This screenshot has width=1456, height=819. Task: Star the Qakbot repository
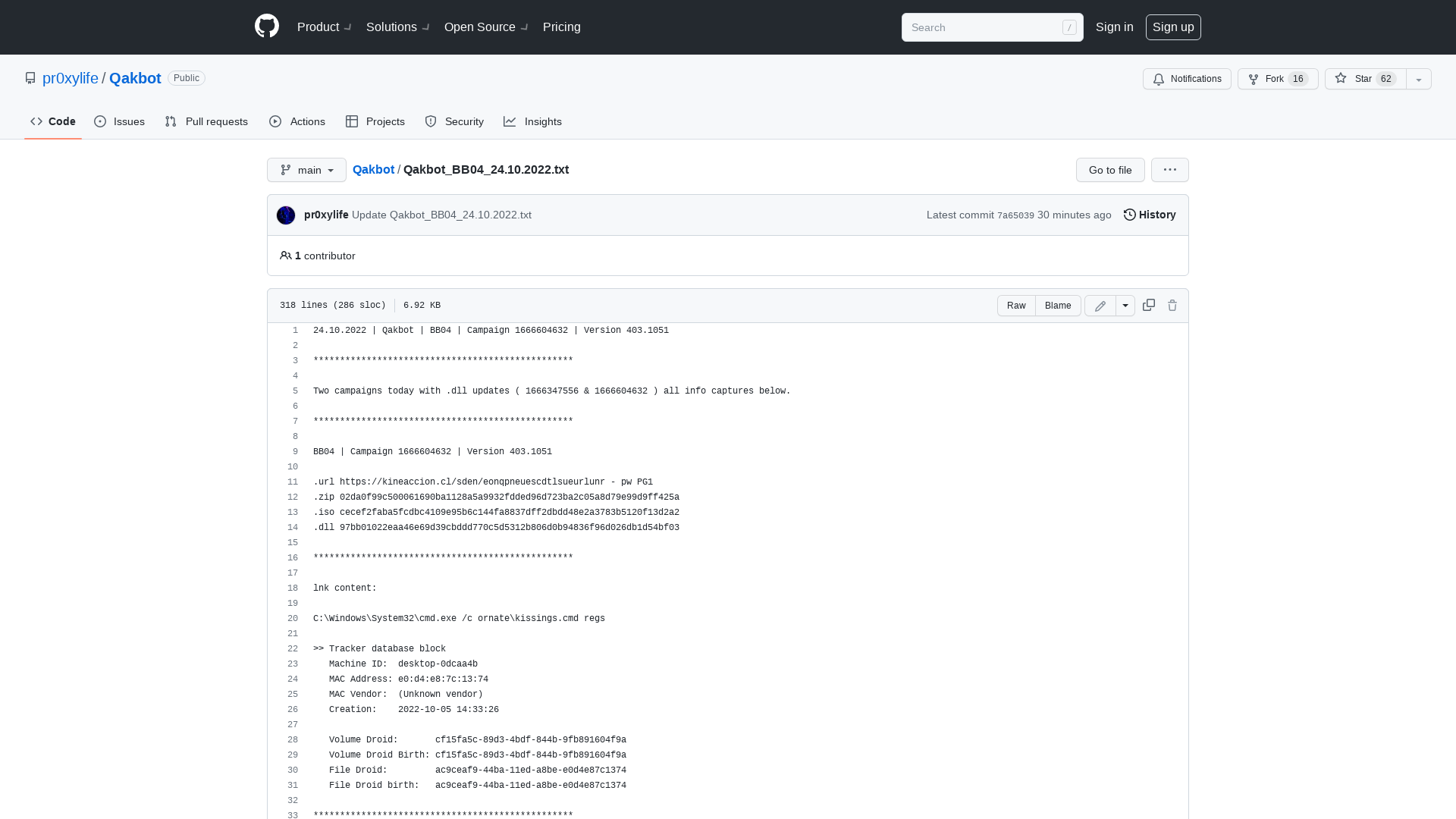(1360, 79)
